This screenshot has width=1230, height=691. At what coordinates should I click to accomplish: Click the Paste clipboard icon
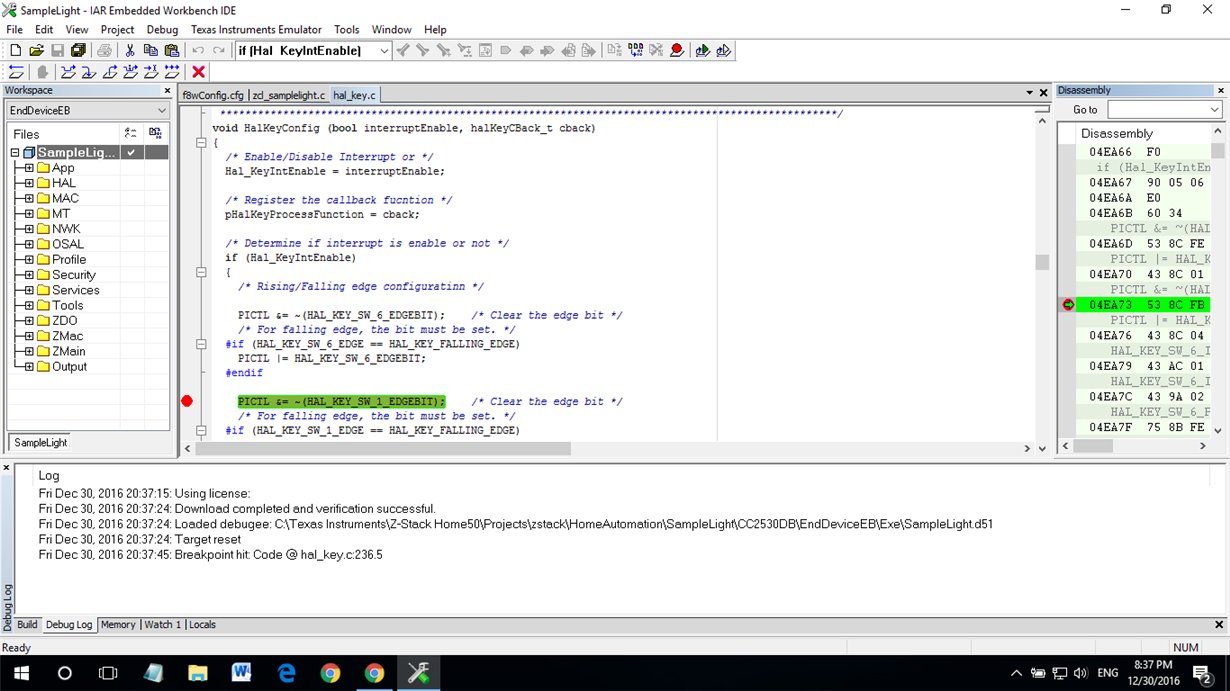[x=172, y=50]
